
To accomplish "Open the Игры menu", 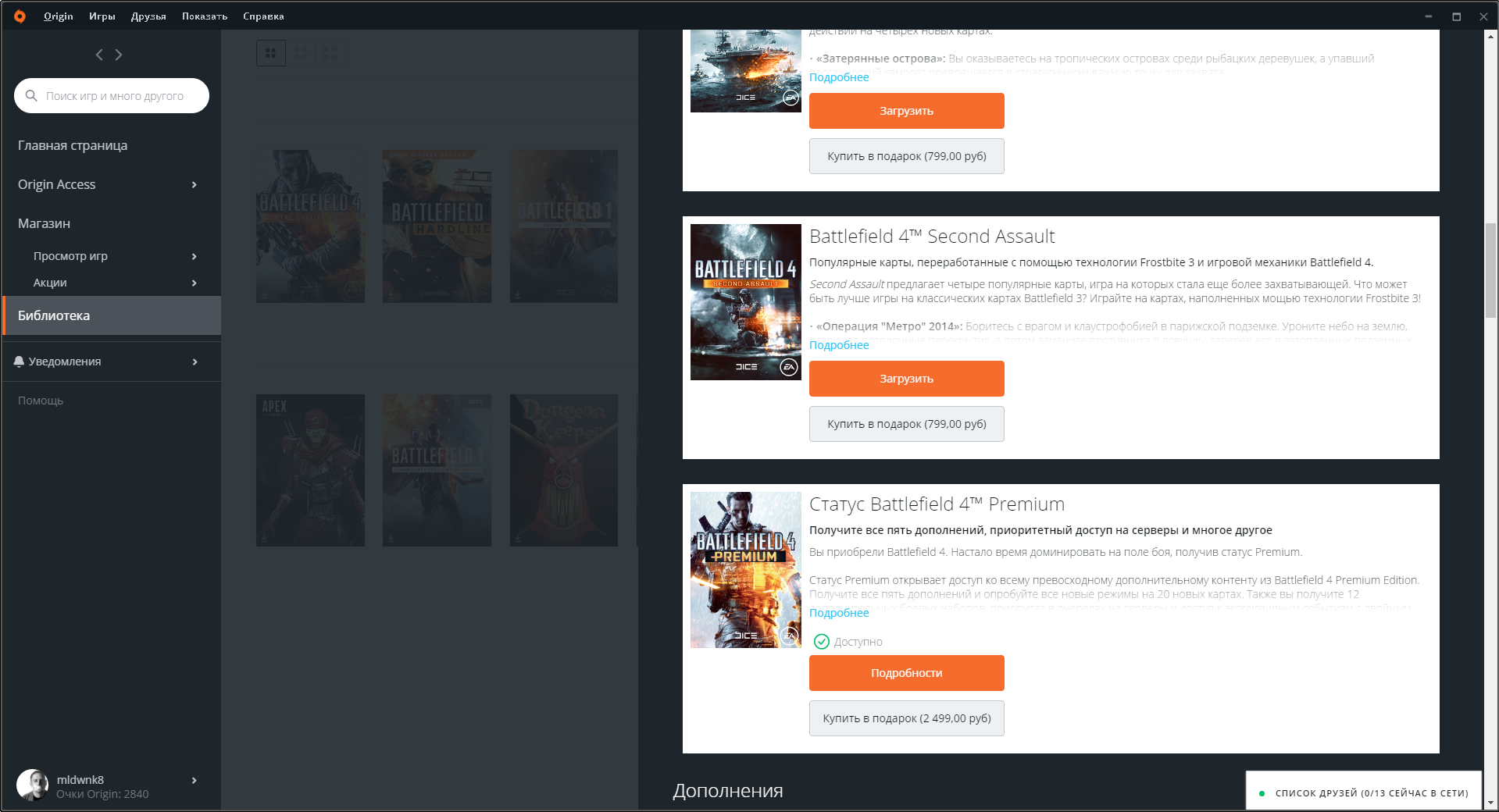I will [102, 16].
